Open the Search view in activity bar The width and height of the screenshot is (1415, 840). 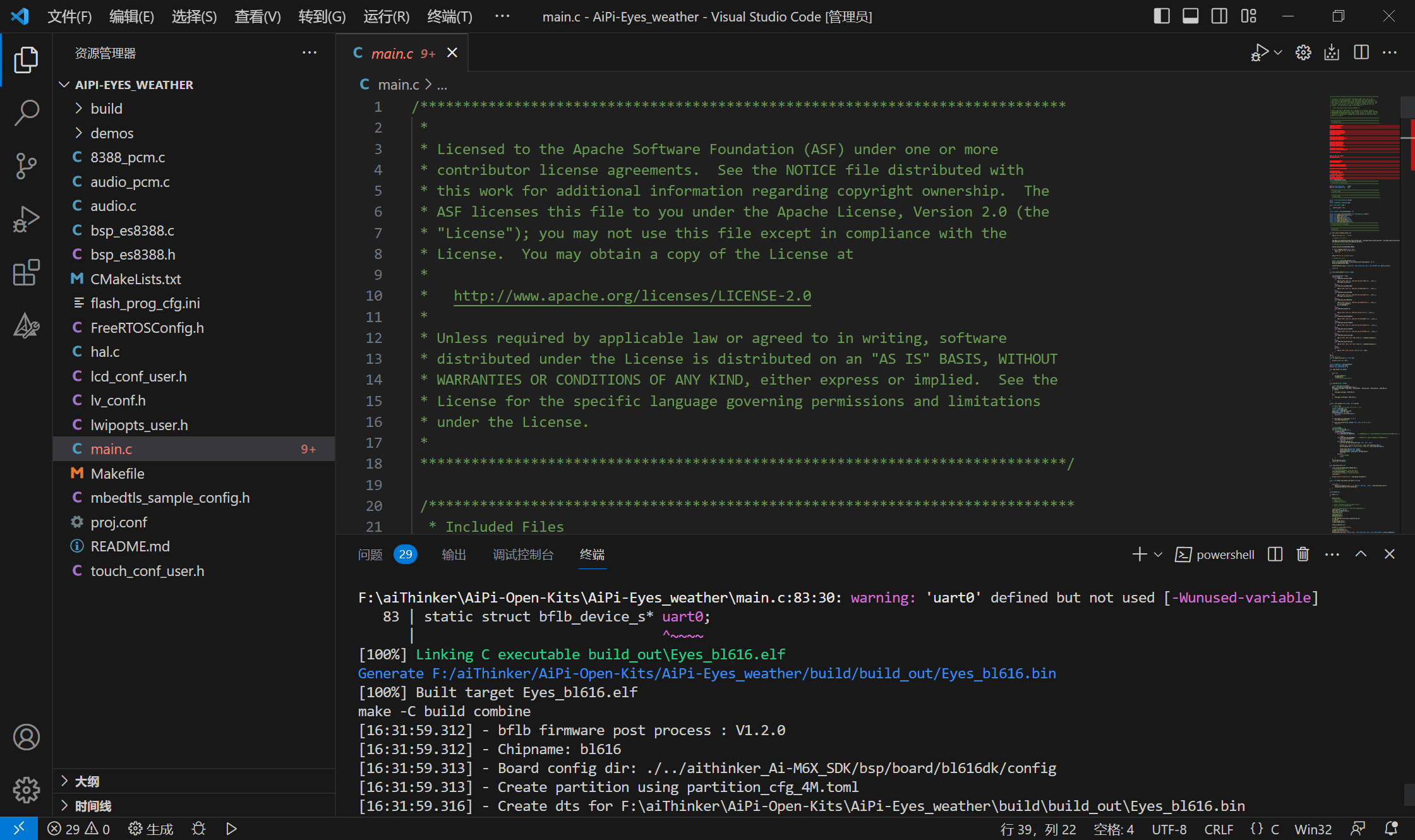[26, 112]
